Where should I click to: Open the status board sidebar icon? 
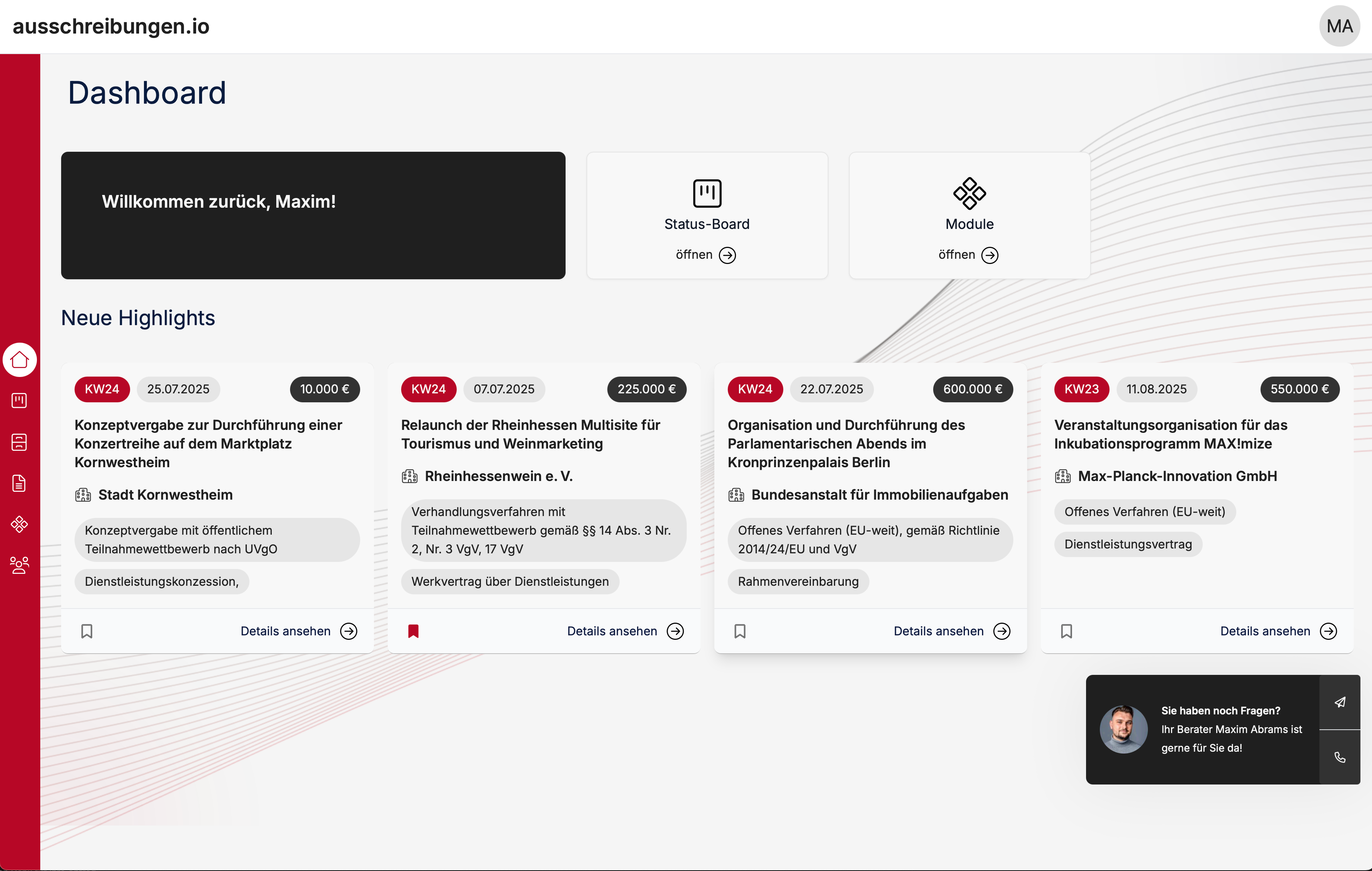pos(19,400)
